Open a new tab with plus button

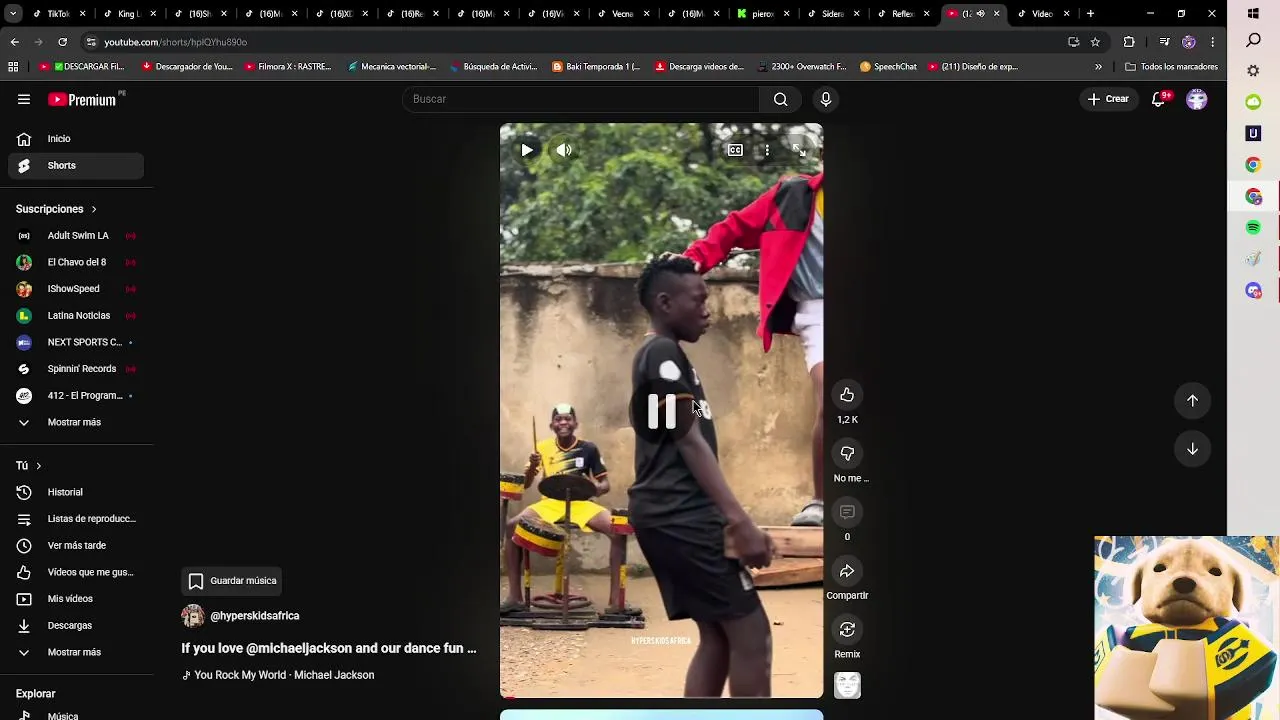1090,14
